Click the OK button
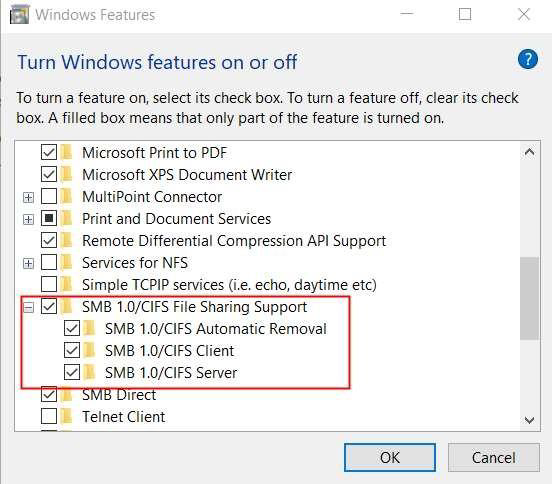Viewport: 552px width, 484px height. pyautogui.click(x=390, y=457)
